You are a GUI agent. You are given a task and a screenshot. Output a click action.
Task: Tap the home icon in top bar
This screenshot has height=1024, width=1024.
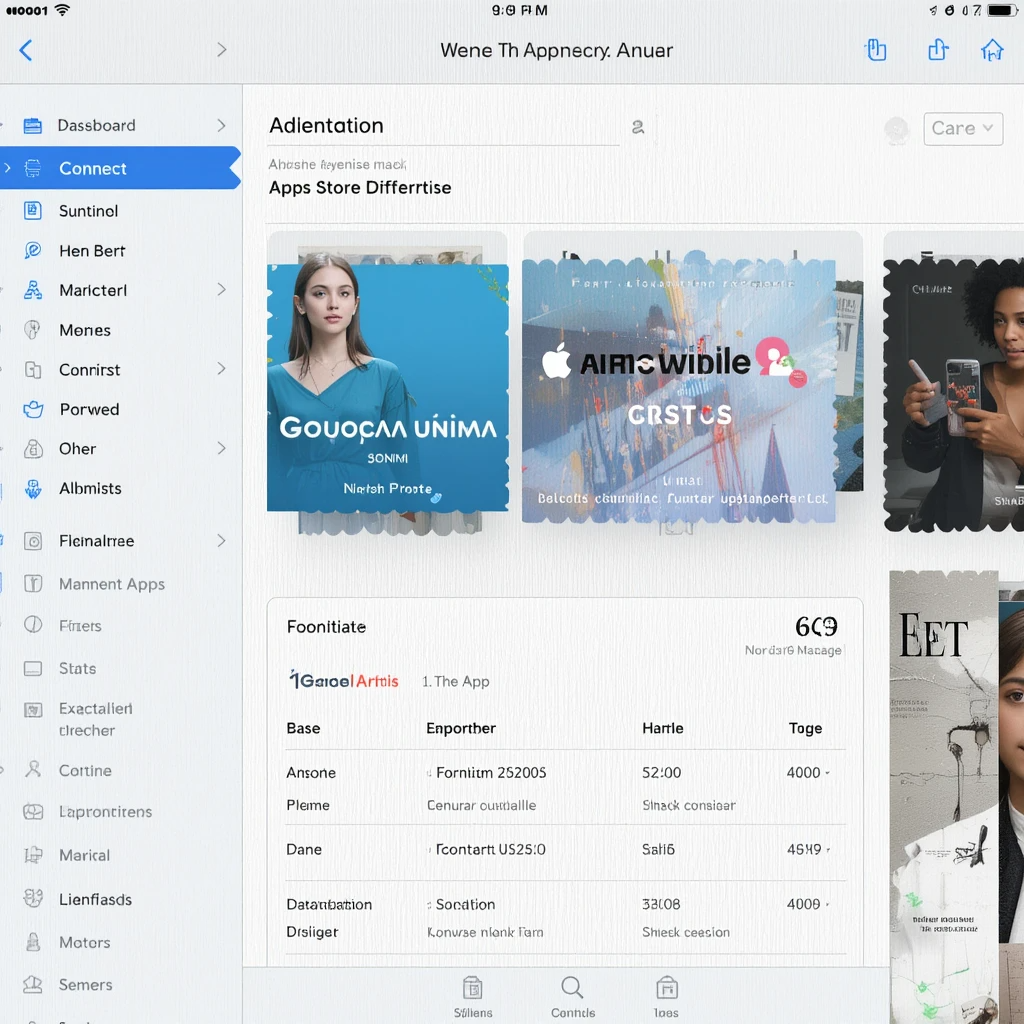pyautogui.click(x=991, y=50)
